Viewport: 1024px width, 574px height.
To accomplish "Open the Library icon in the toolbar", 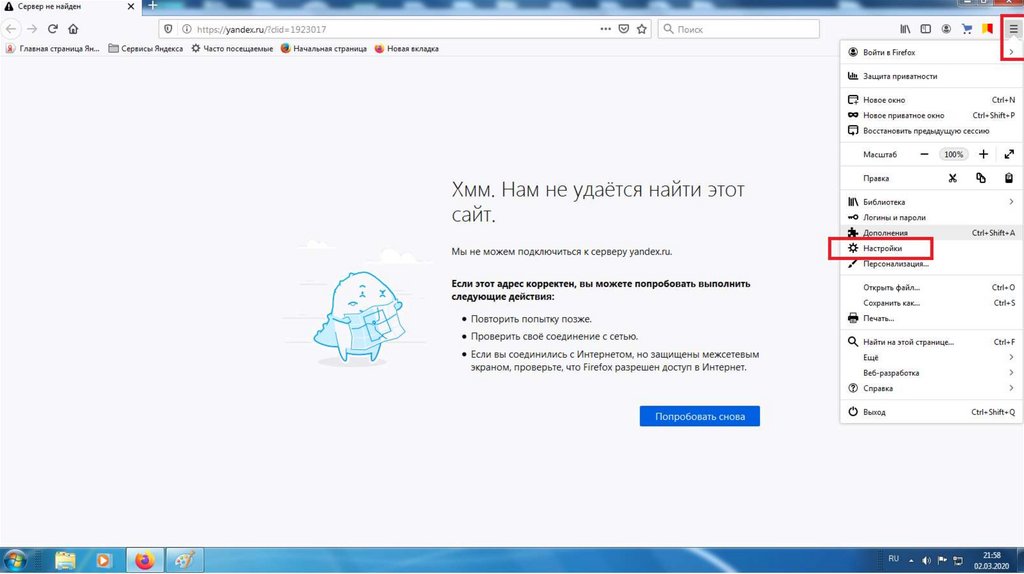I will coord(906,29).
